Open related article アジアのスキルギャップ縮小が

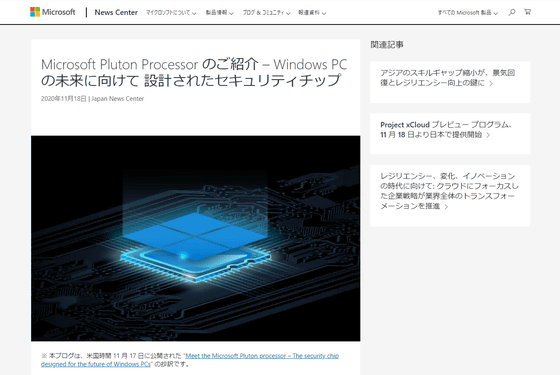tap(447, 78)
